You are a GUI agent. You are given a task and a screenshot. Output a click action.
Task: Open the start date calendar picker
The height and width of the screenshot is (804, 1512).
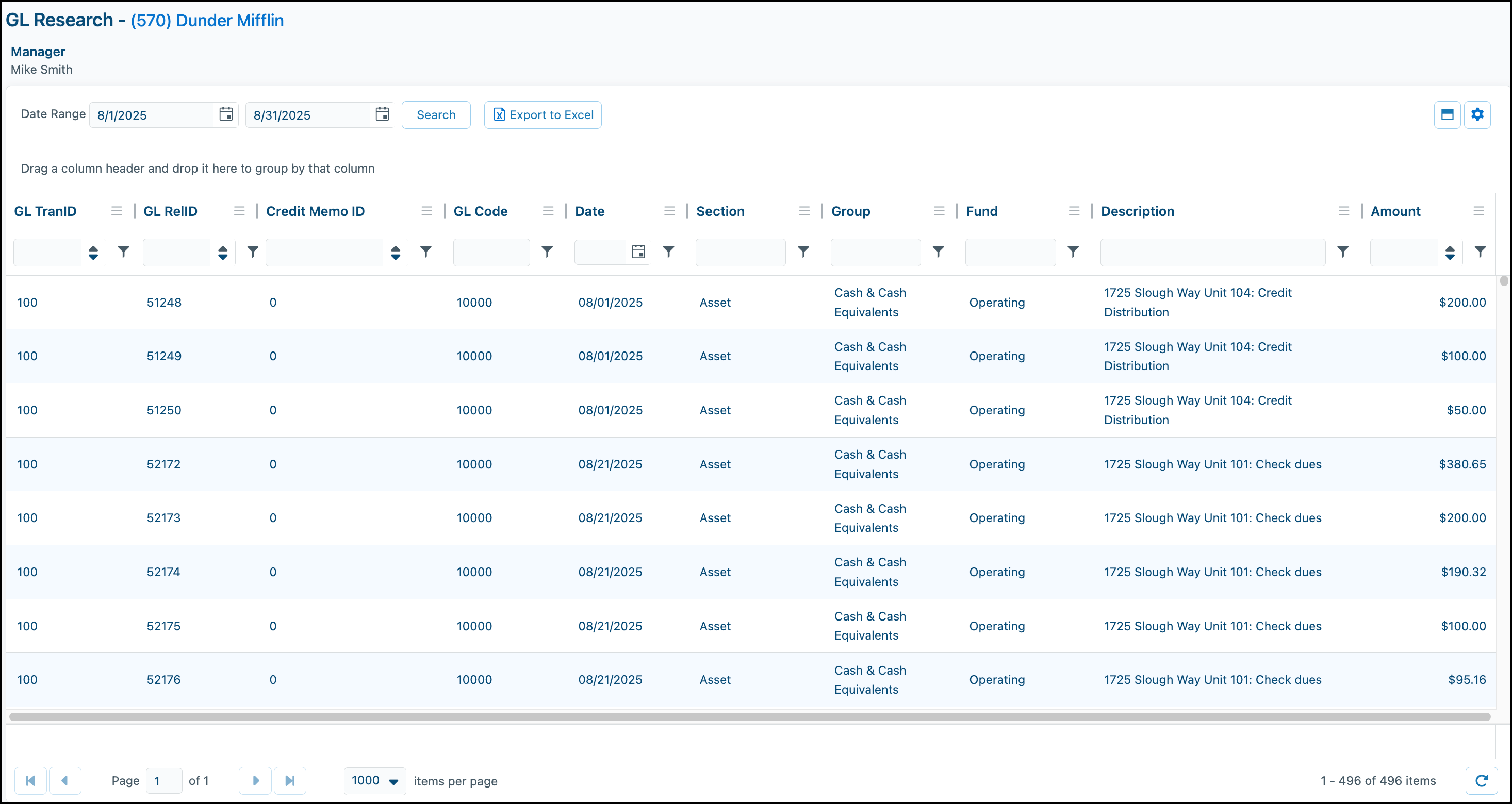(226, 114)
